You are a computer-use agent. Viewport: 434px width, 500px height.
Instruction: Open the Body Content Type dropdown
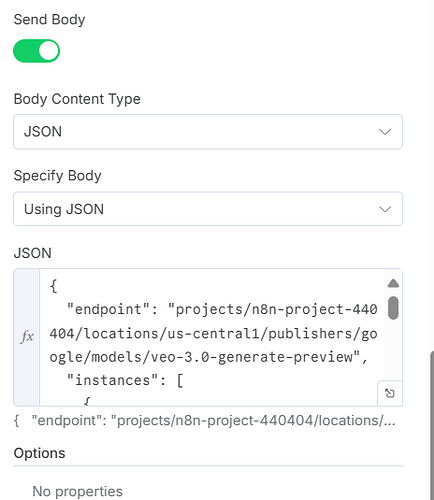pos(208,132)
